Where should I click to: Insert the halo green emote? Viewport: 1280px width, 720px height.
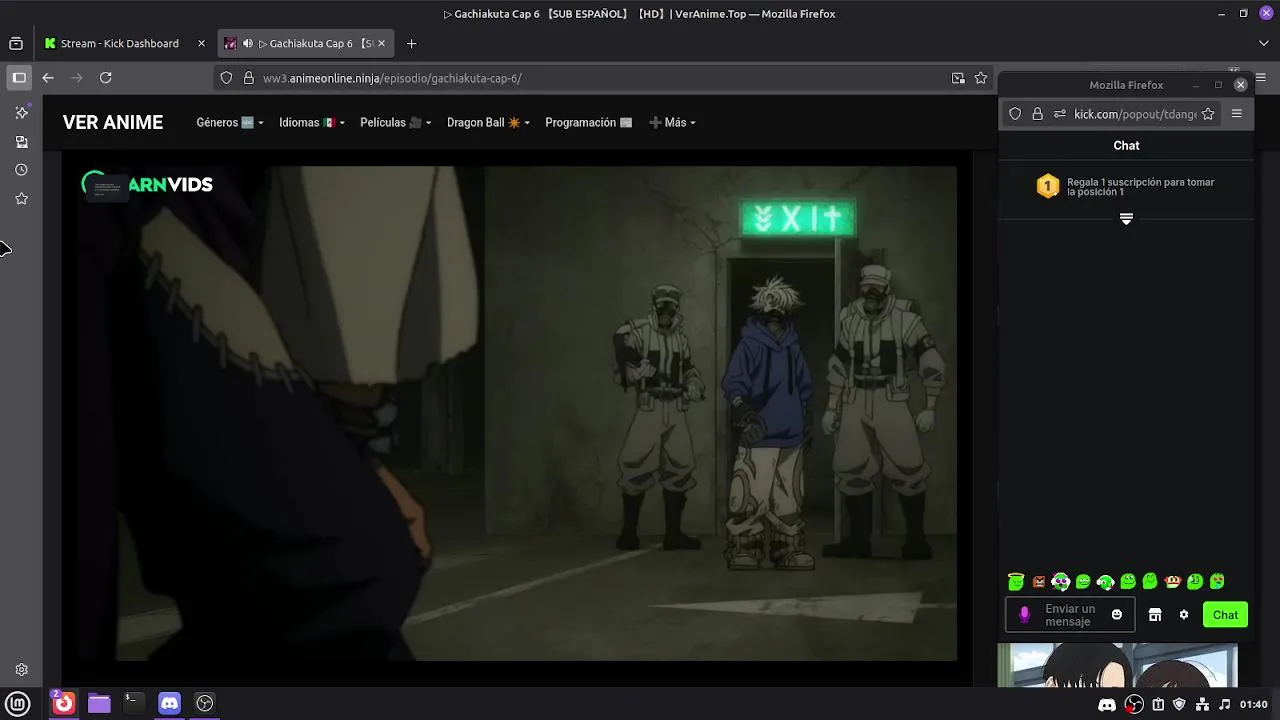1016,581
